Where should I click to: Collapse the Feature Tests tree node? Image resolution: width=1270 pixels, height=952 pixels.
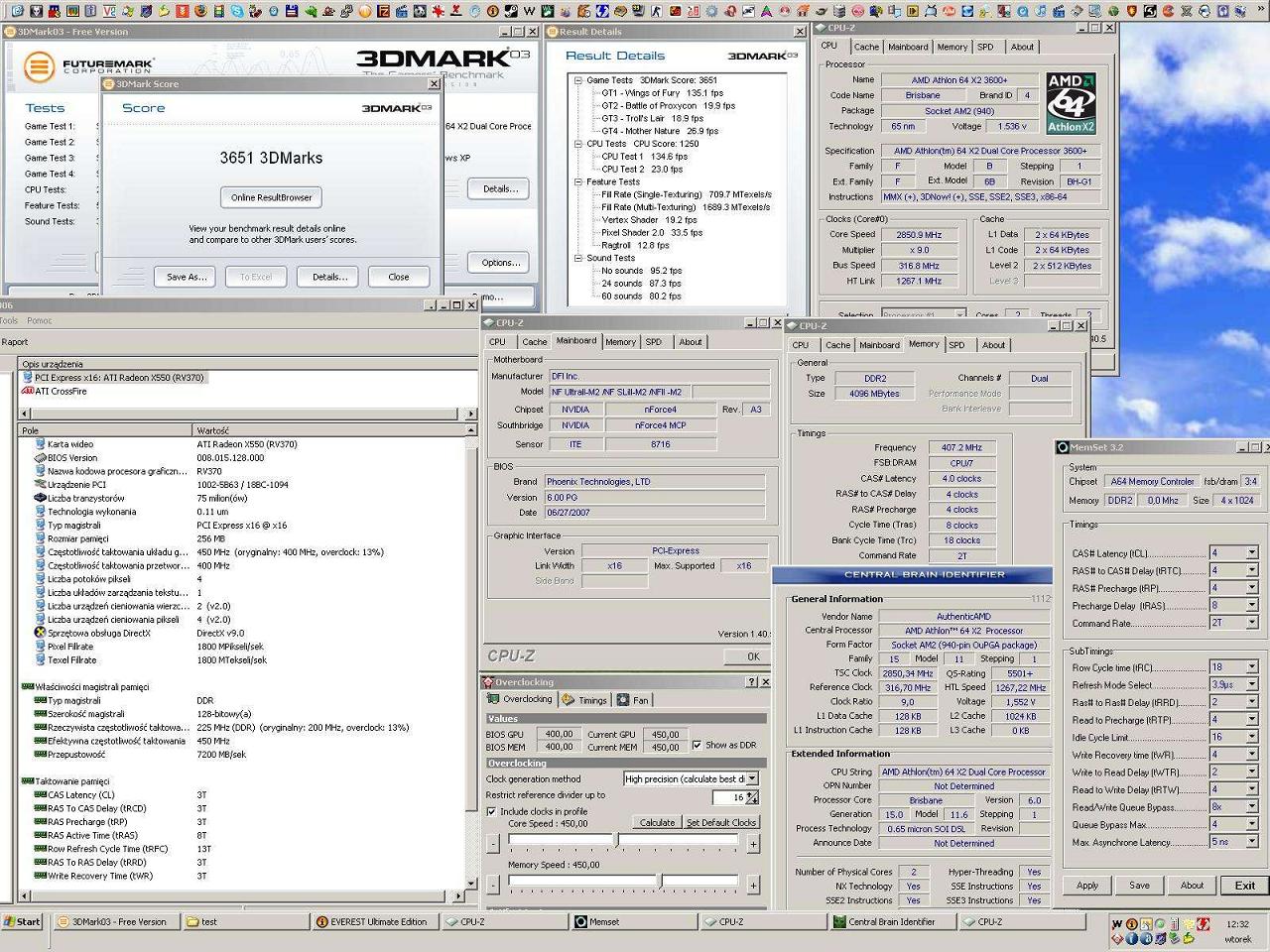[578, 181]
